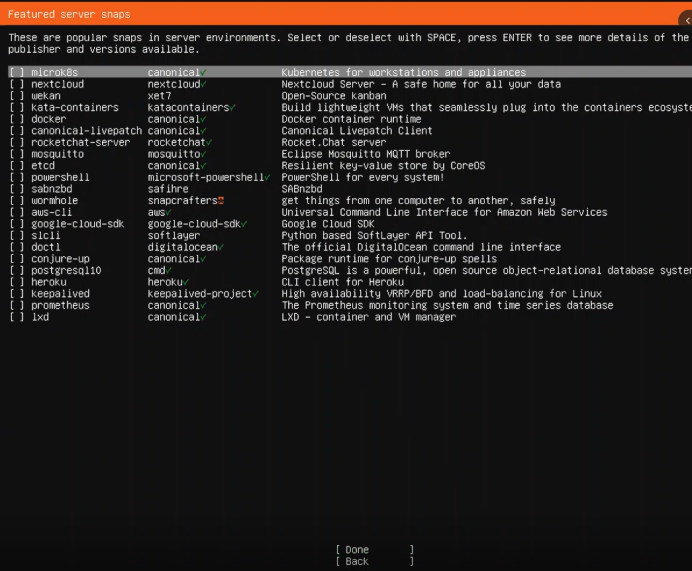Image resolution: width=692 pixels, height=571 pixels.
Task: Click verified checkmark next to keepalived-project
Action: tap(256, 294)
